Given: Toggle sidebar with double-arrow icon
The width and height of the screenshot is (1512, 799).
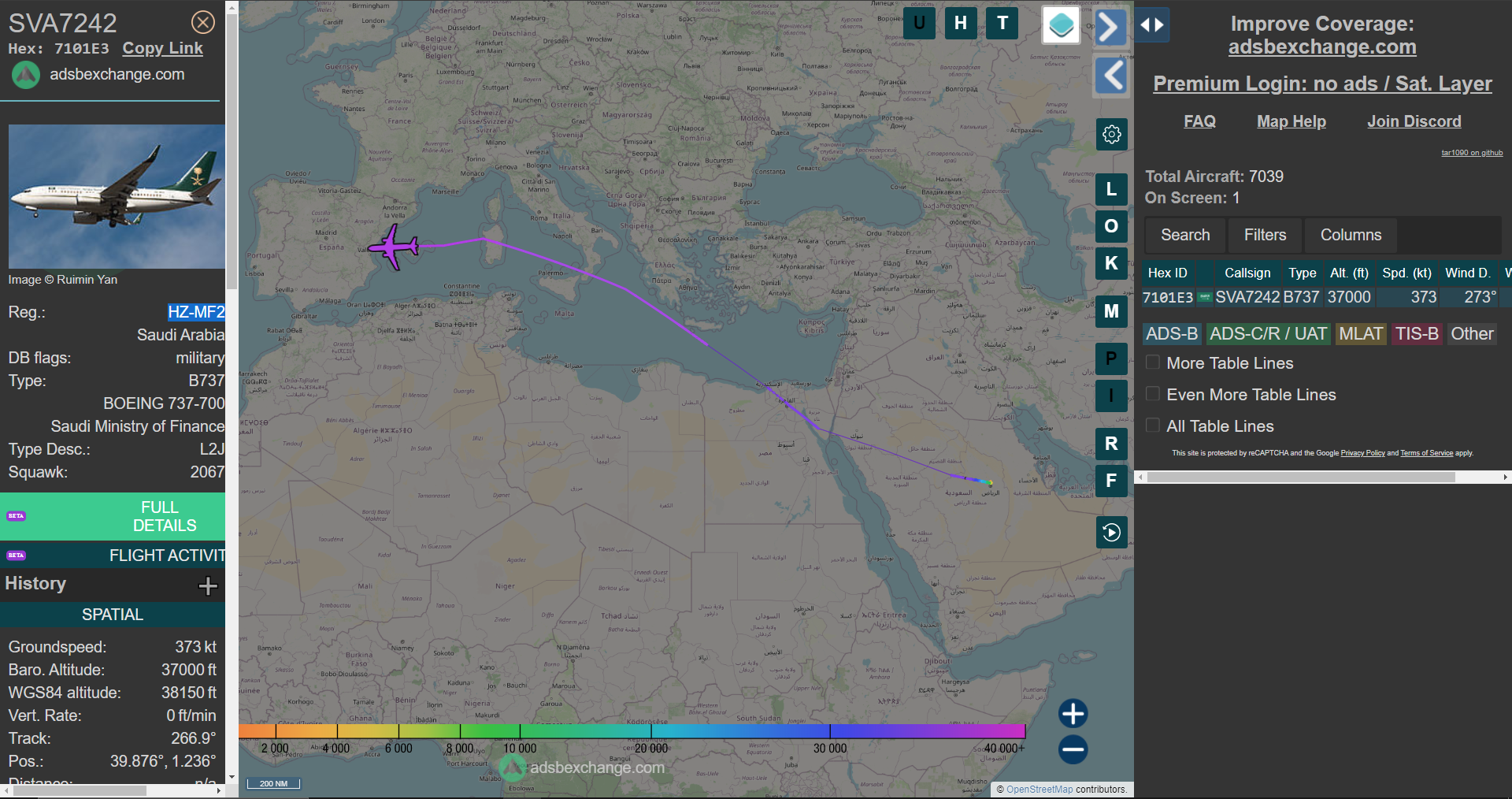Looking at the screenshot, I should coord(1152,25).
